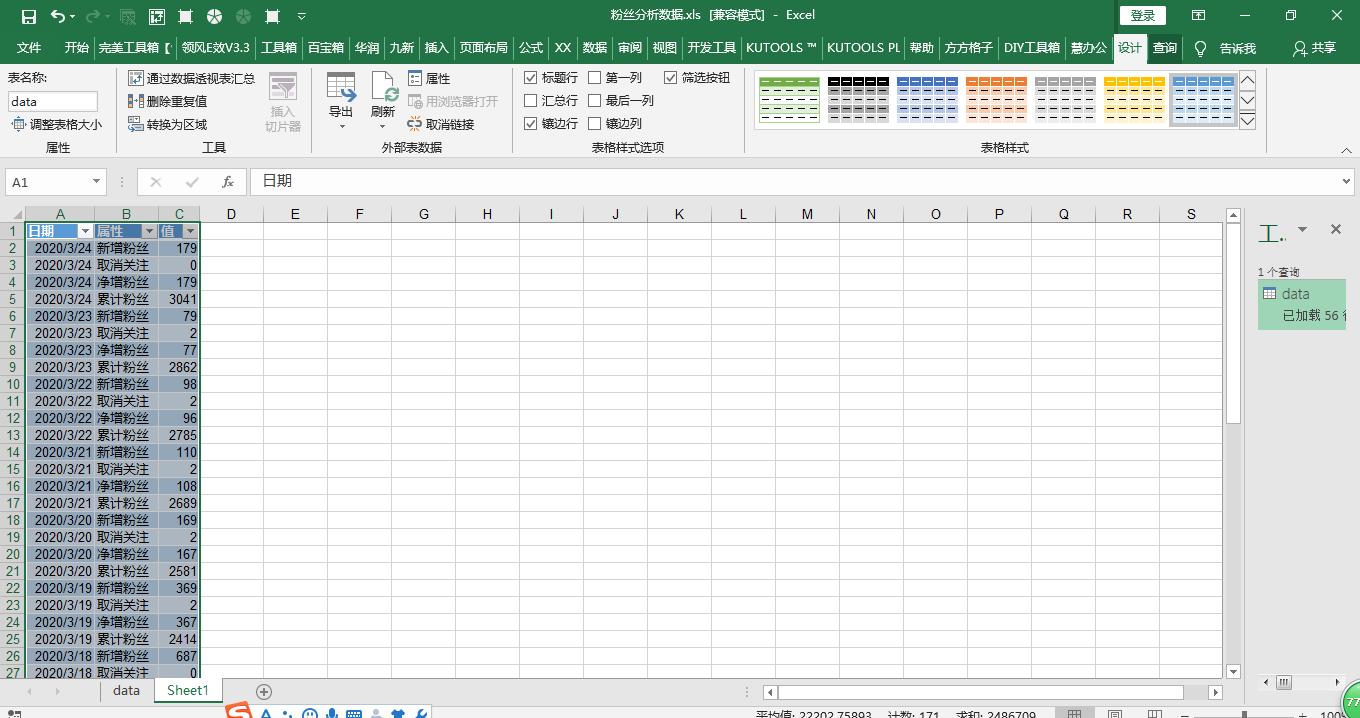Enable the Total Row (汇总行) checkbox
This screenshot has height=718, width=1360.
531,100
